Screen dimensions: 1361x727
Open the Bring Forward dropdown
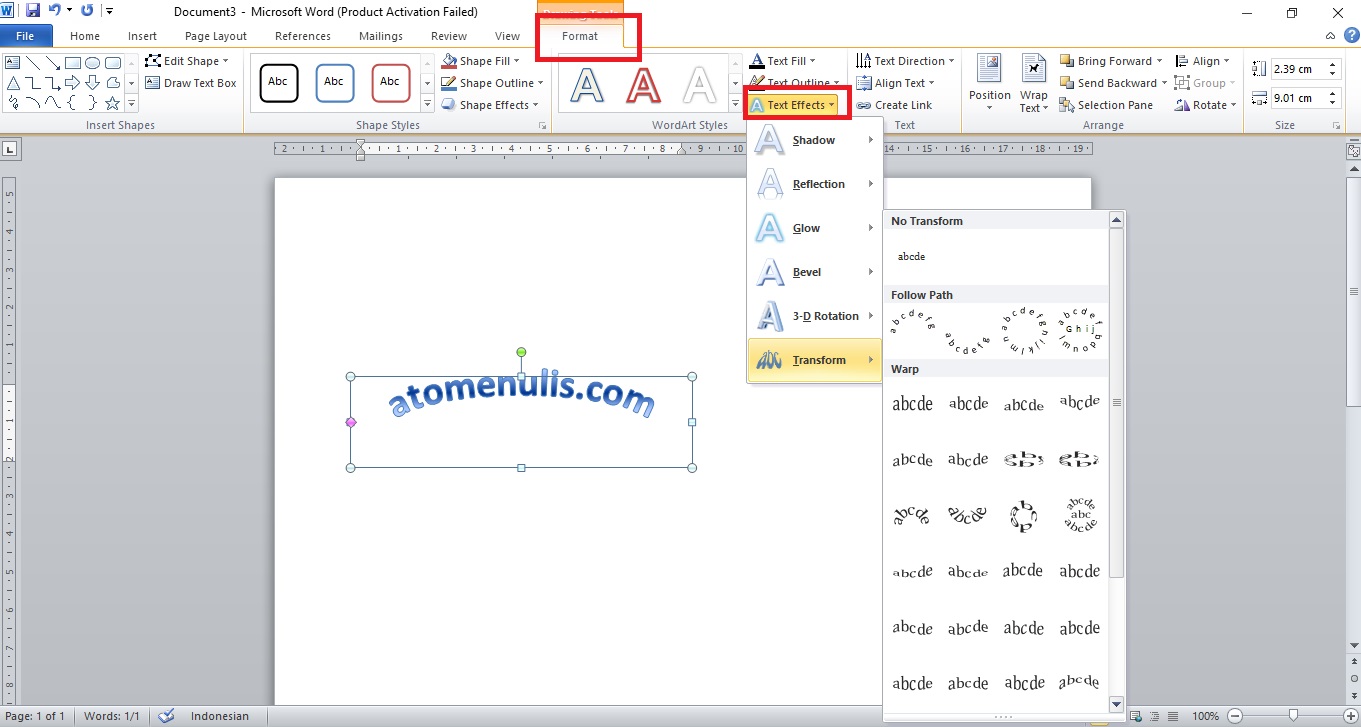click(1111, 61)
